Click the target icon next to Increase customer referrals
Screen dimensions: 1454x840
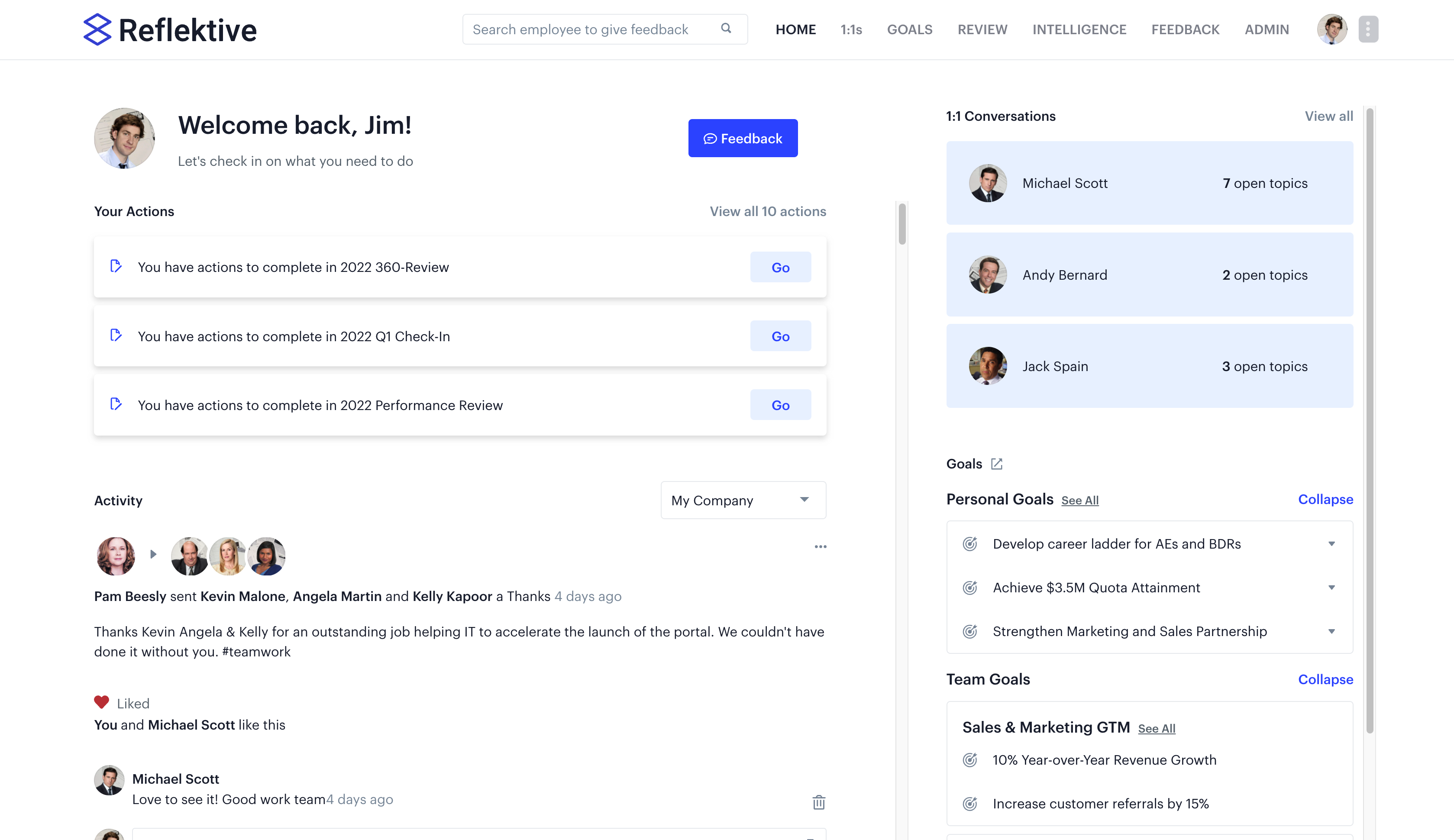click(x=970, y=803)
